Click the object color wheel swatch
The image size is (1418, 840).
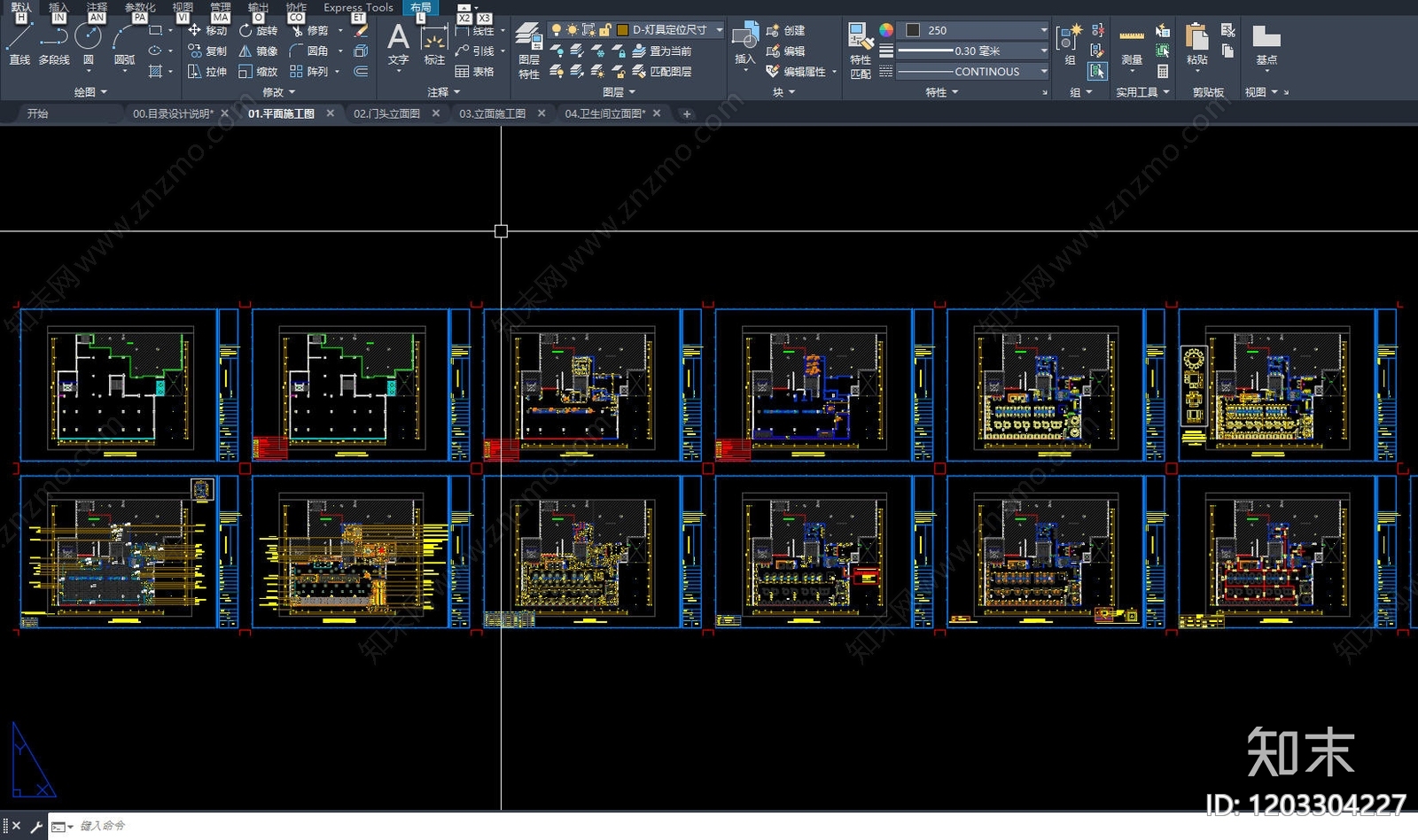point(886,30)
